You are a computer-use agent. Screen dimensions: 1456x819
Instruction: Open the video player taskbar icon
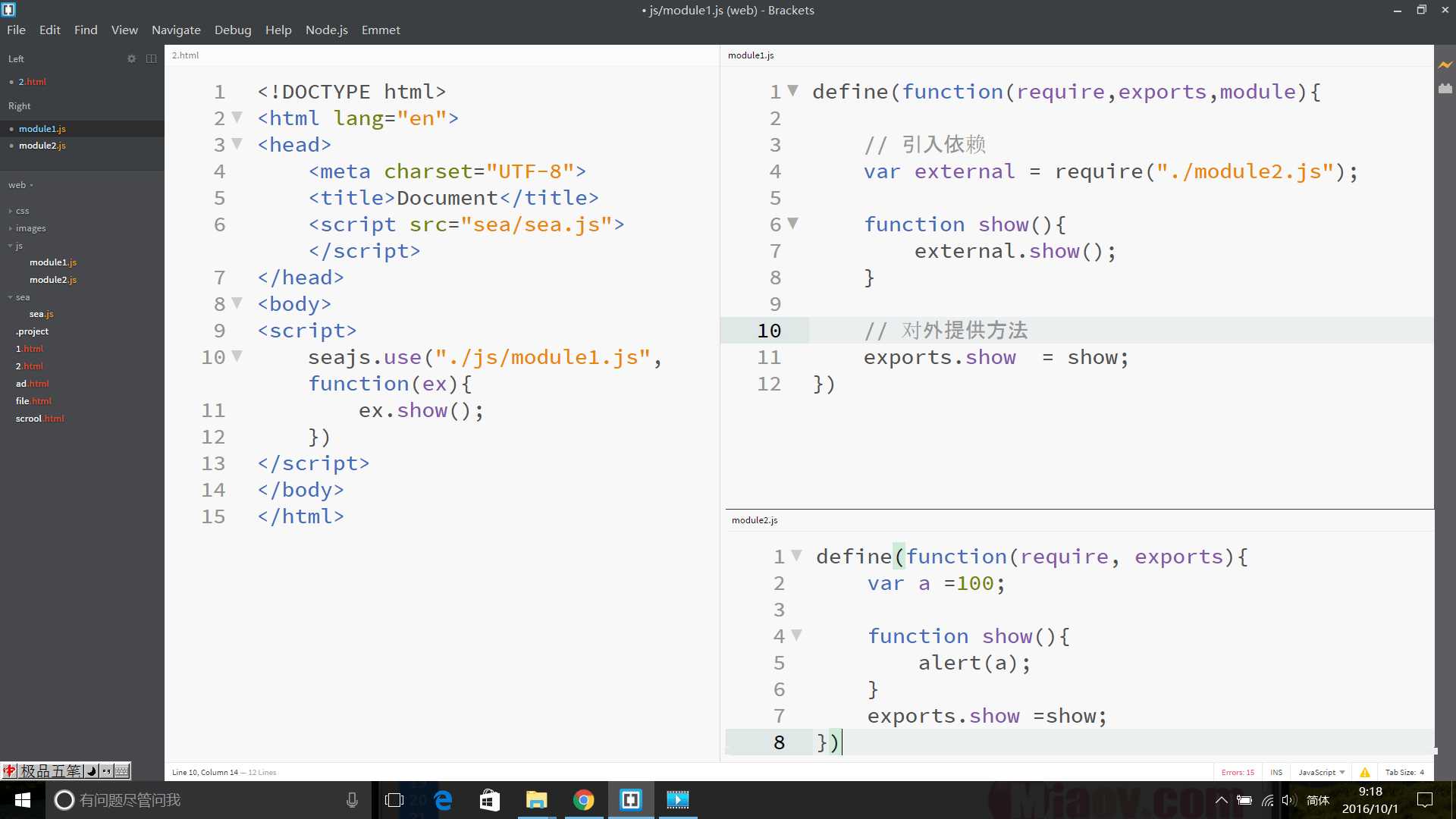click(678, 800)
